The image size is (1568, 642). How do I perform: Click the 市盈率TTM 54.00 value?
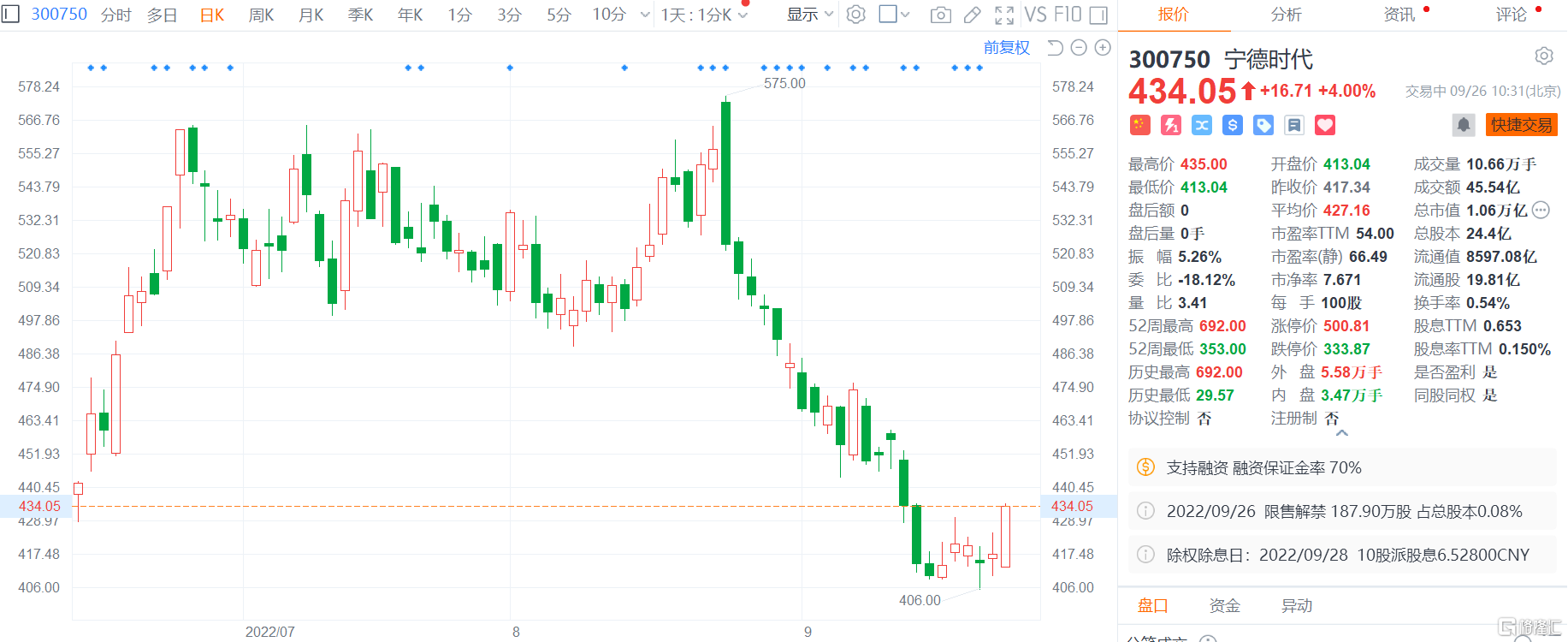pyautogui.click(x=1375, y=234)
